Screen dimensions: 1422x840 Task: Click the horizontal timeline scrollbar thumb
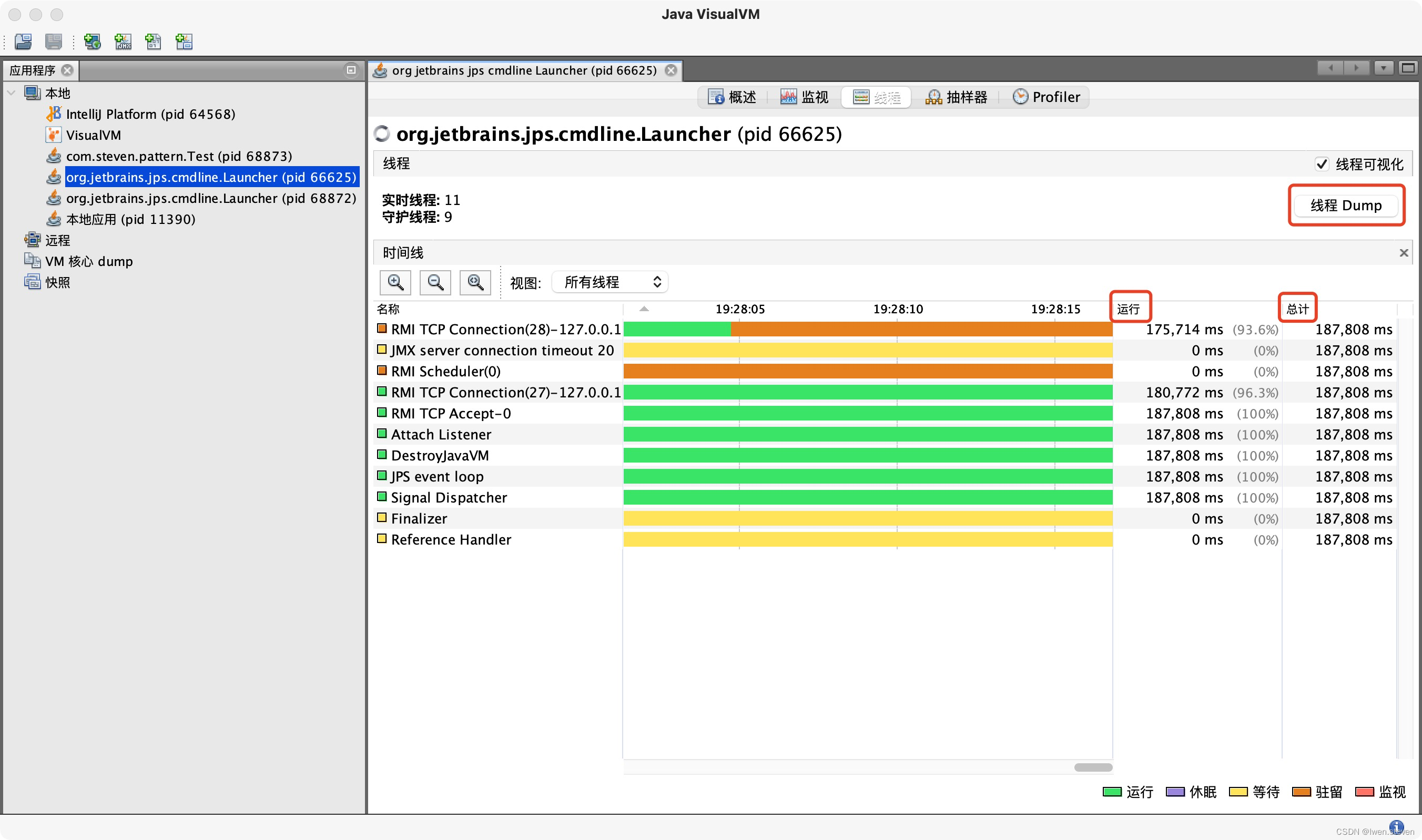coord(1093,767)
